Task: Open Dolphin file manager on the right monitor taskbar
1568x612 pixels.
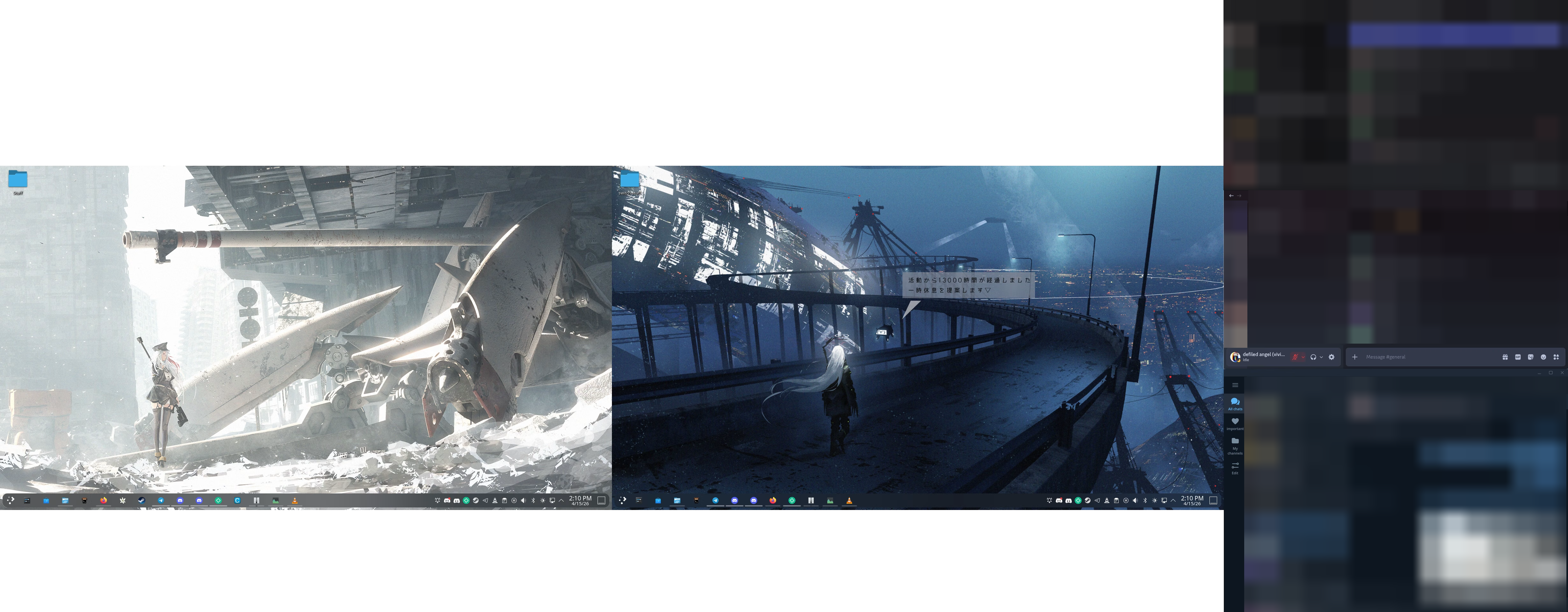Action: point(677,500)
